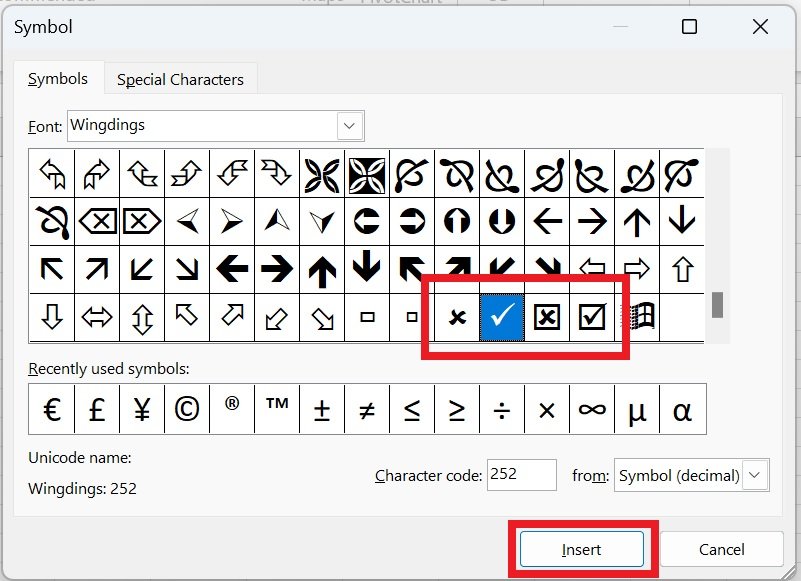Image resolution: width=801 pixels, height=581 pixels.
Task: Select the boxed X symbol
Action: pyautogui.click(x=547, y=317)
